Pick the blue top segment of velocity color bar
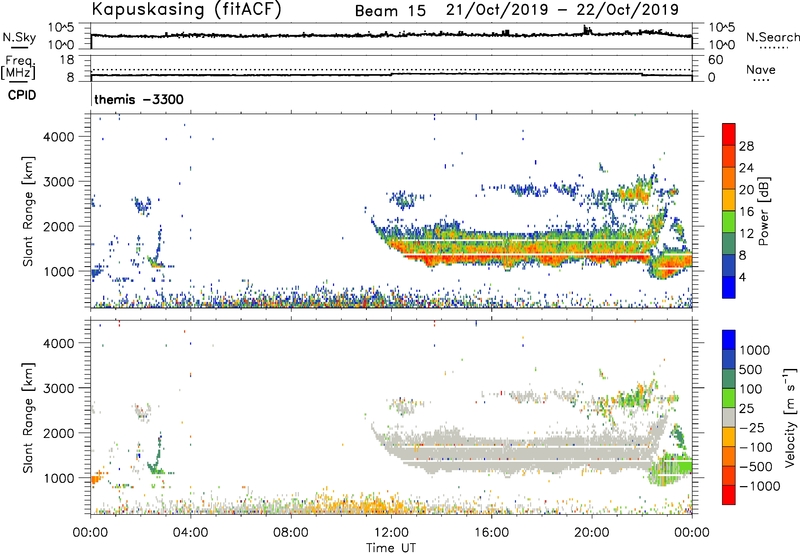 coord(729,340)
